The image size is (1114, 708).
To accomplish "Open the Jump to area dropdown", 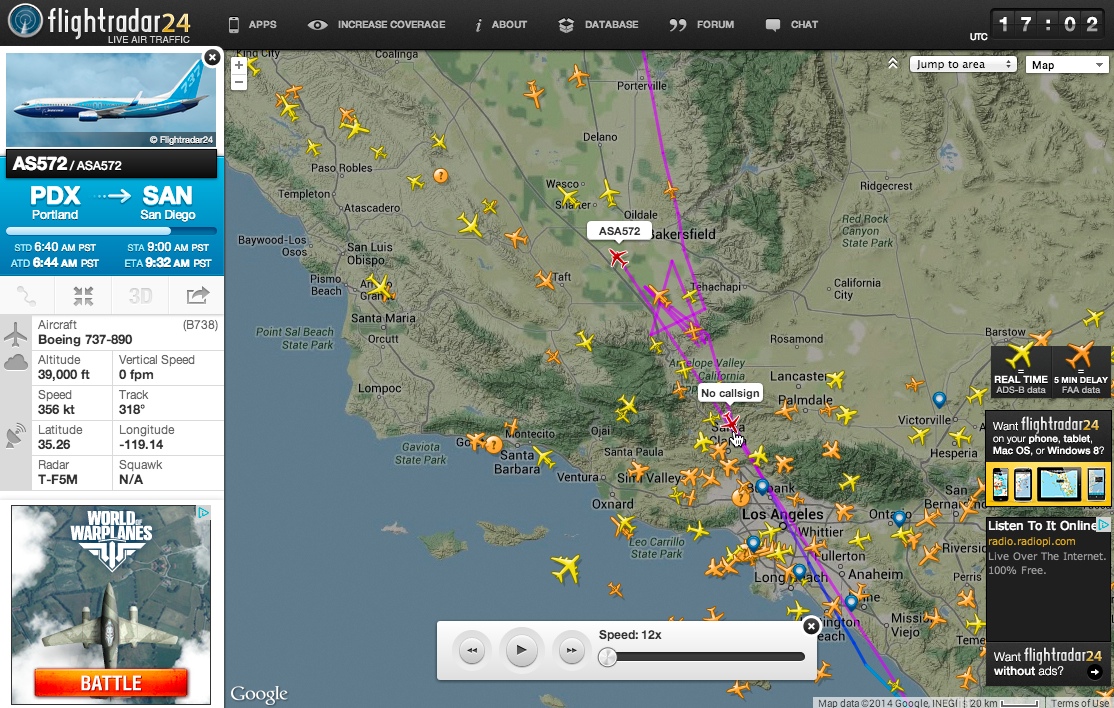I will (963, 65).
